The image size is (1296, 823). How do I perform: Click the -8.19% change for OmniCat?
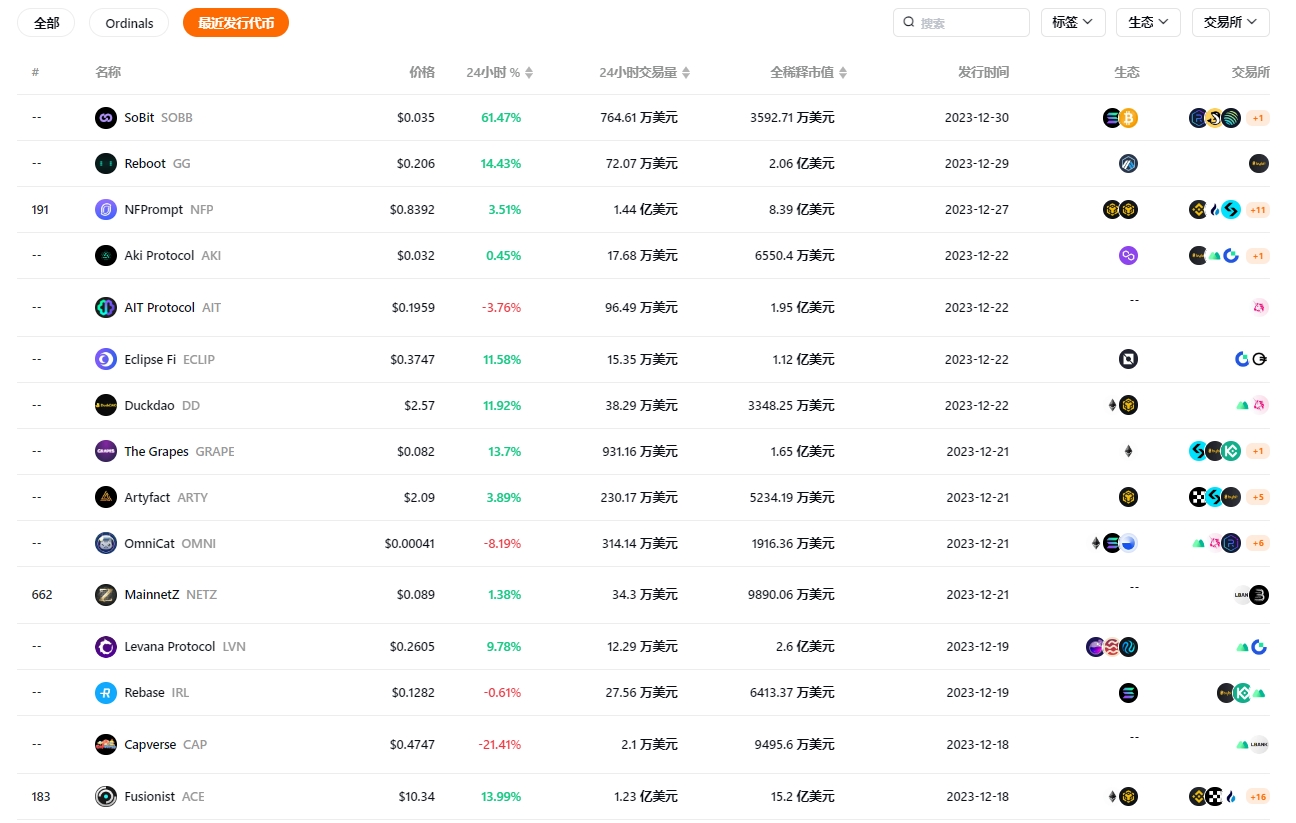click(502, 544)
